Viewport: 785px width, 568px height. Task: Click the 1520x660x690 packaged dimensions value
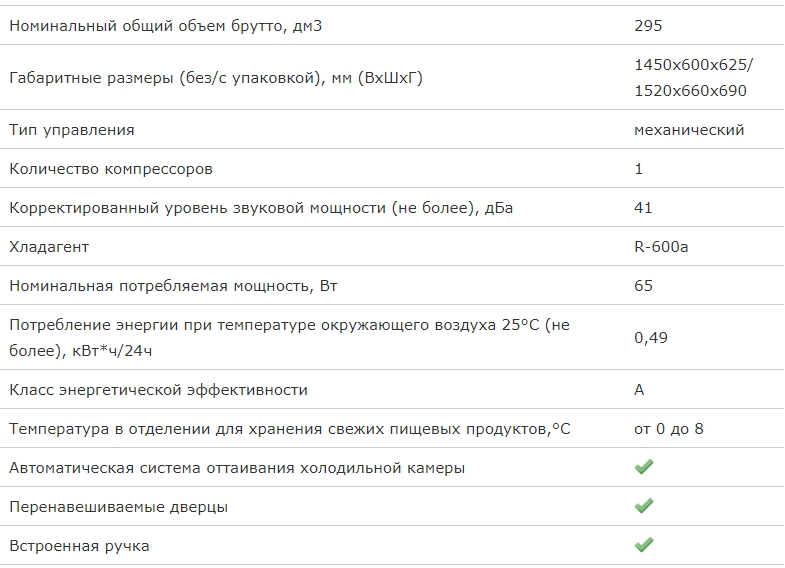tap(690, 91)
